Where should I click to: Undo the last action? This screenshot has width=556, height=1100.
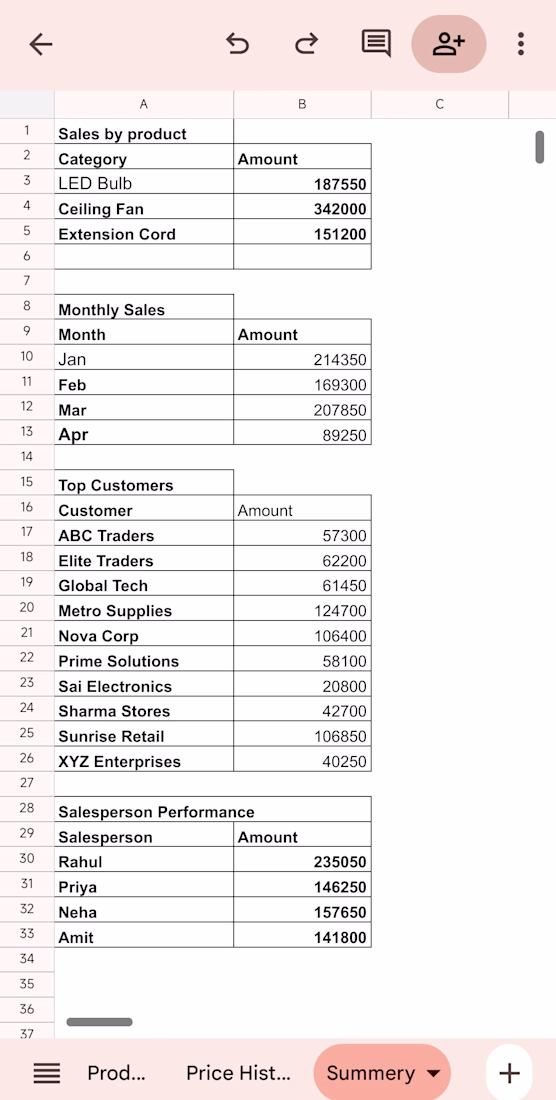[238, 44]
